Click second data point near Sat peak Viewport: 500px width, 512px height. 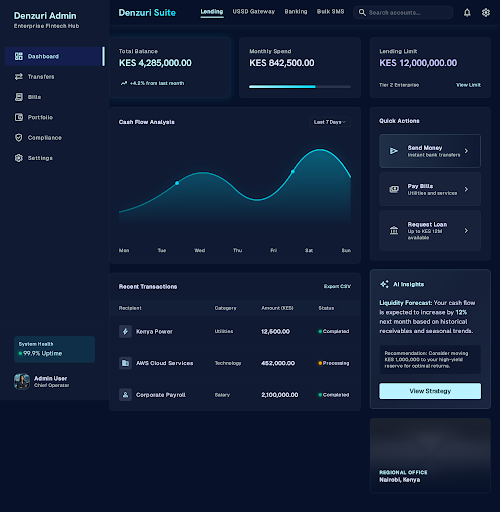[x=293, y=172]
